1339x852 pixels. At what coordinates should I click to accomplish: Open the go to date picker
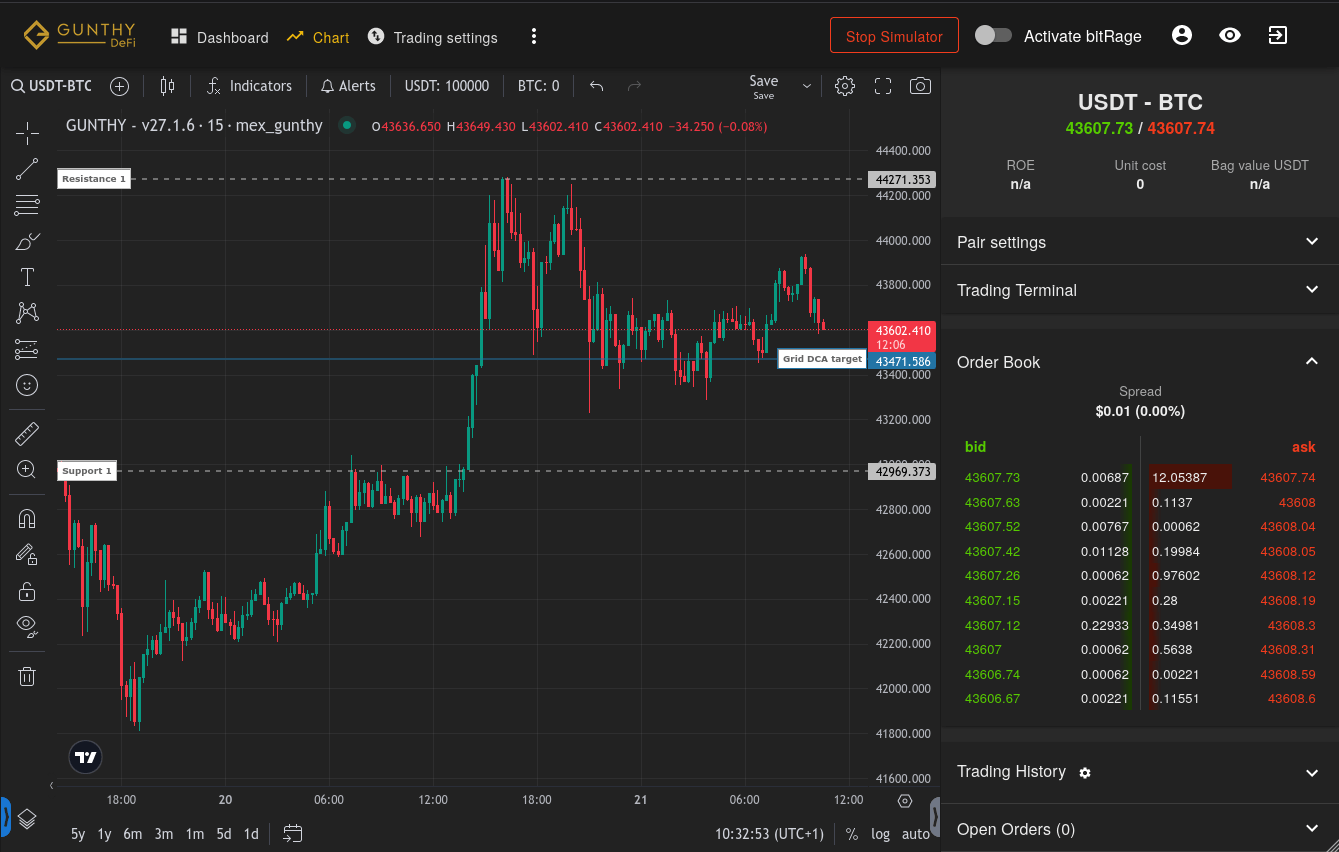pos(293,833)
